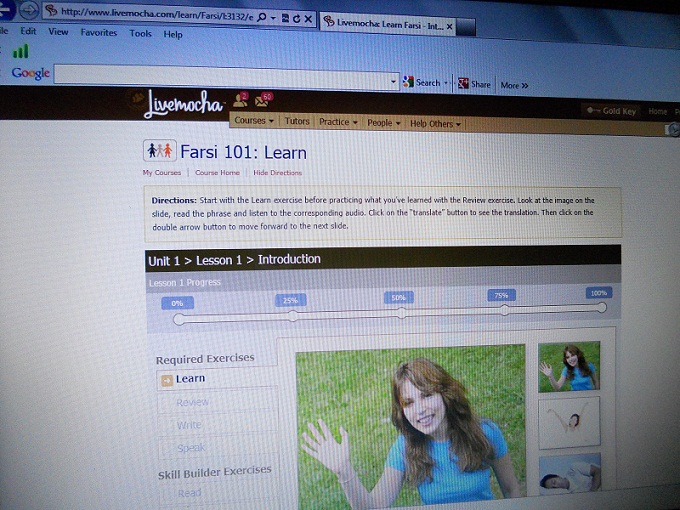Click the Hide Directions link
The width and height of the screenshot is (680, 510).
[x=277, y=173]
